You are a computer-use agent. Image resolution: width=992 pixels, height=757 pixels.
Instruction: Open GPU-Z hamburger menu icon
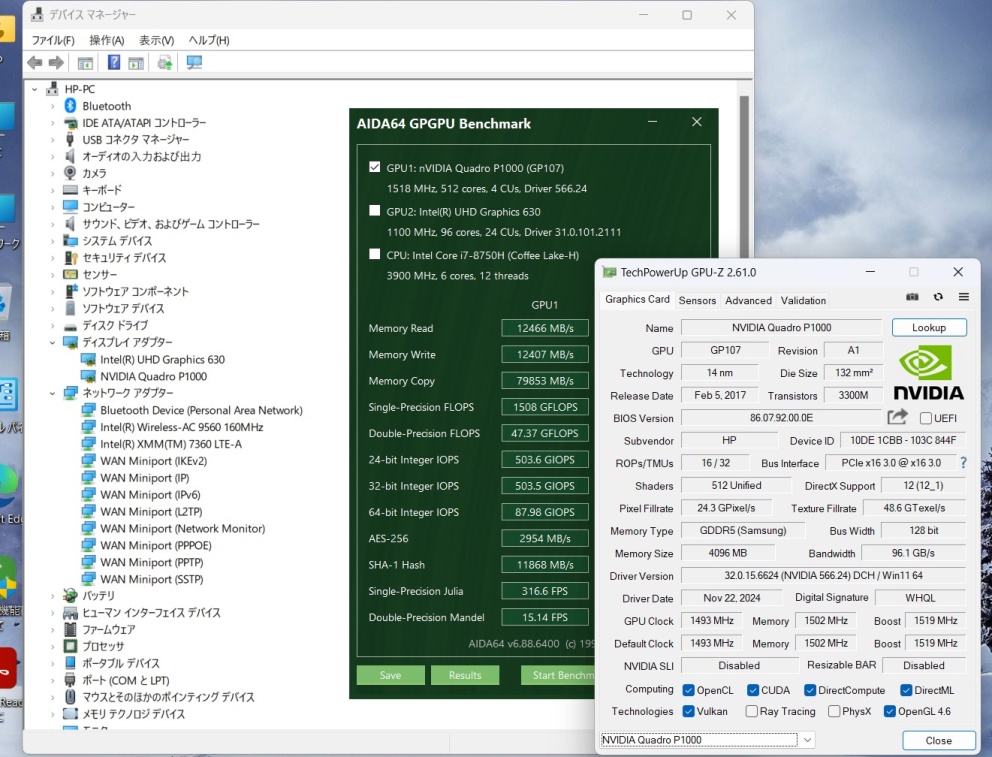pyautogui.click(x=964, y=297)
